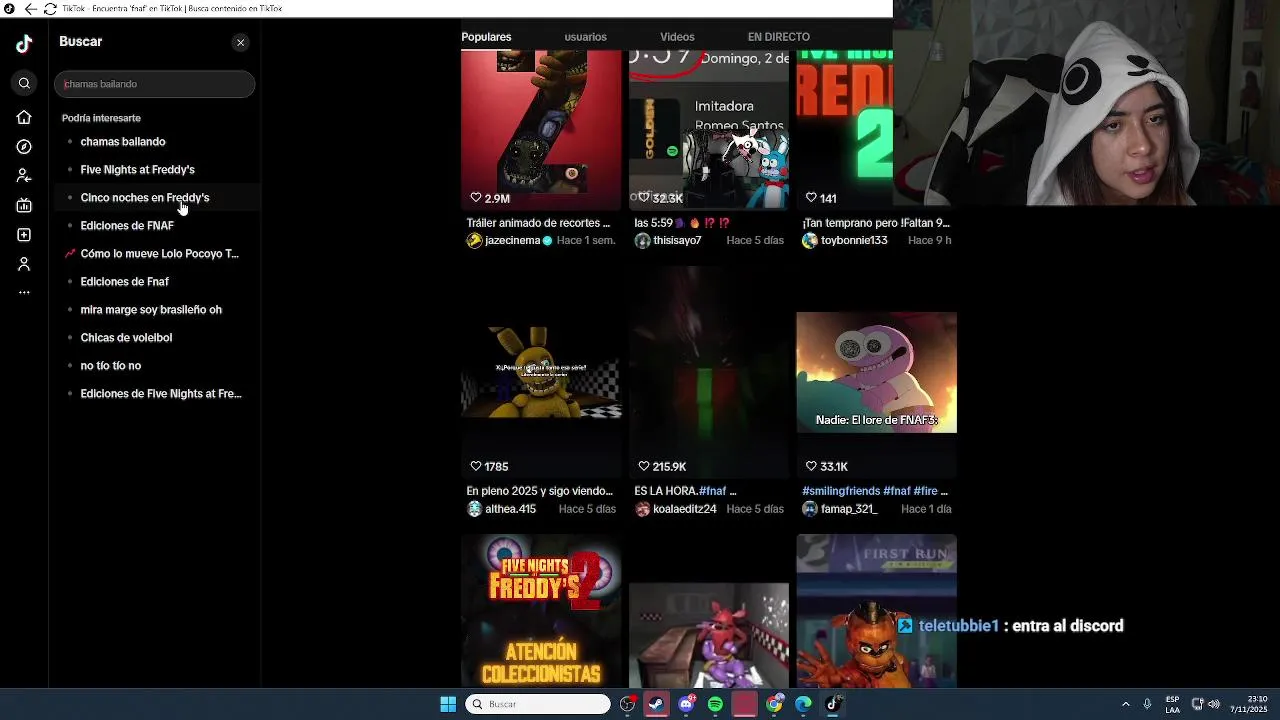Open the Following people icon
This screenshot has width=1280, height=720.
click(x=24, y=176)
